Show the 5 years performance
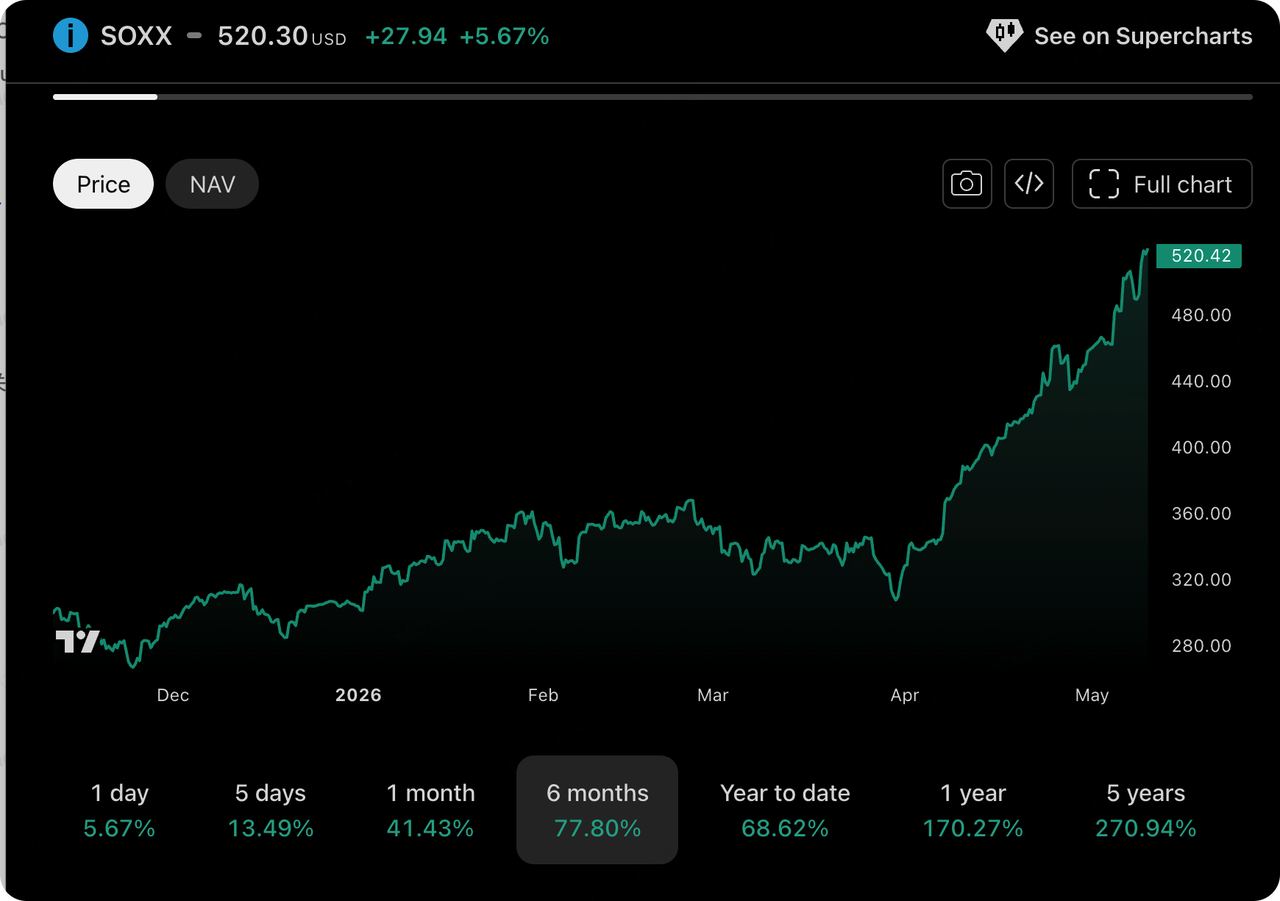The image size is (1280, 901). (1146, 810)
